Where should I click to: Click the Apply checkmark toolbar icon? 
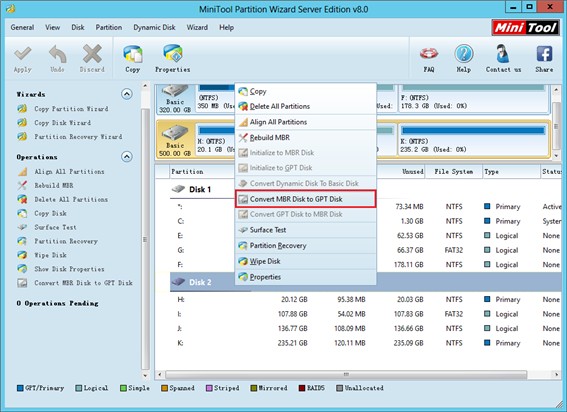point(22,54)
